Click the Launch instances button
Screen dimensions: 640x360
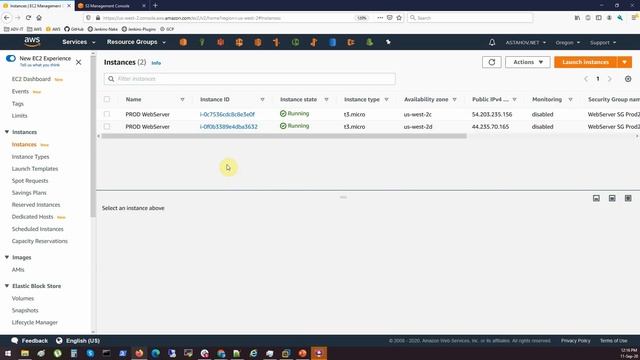click(585, 62)
